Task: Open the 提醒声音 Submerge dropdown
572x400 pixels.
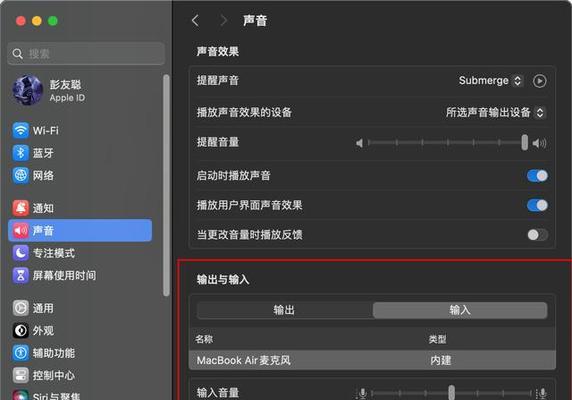Action: point(491,81)
